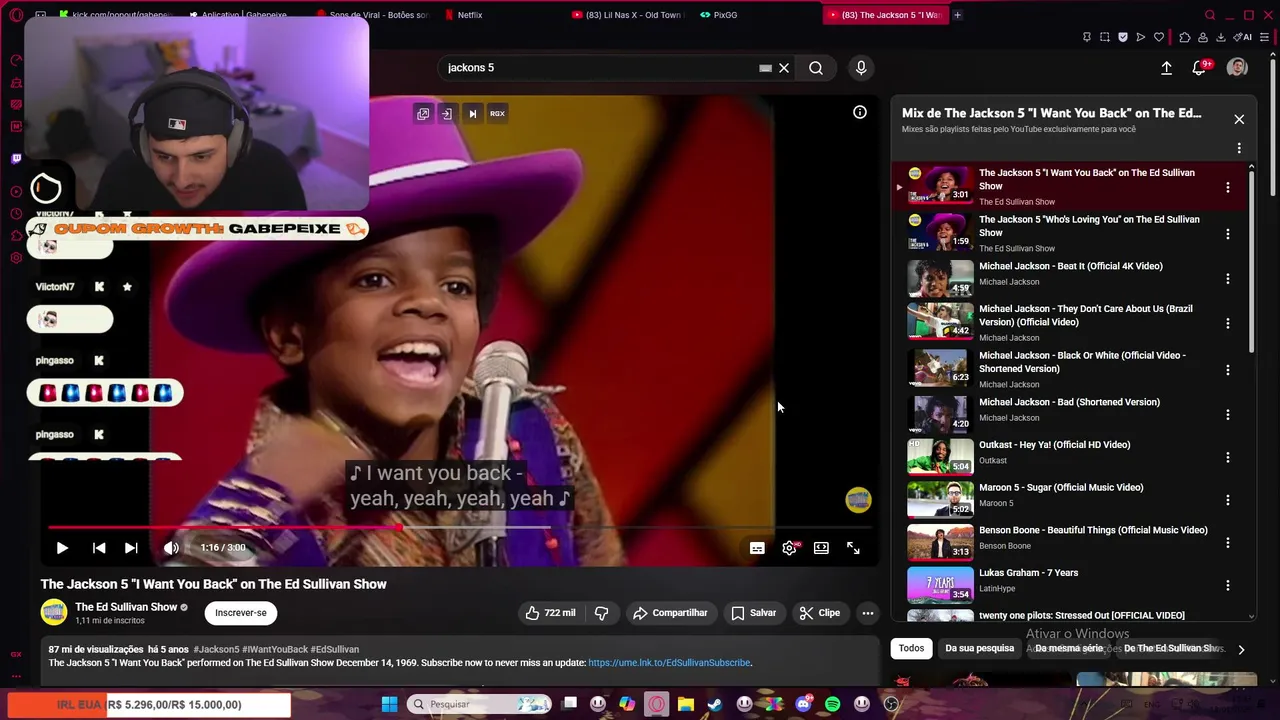The image size is (1280, 720).
Task: Skip to the next video in the player bar
Action: pyautogui.click(x=131, y=548)
